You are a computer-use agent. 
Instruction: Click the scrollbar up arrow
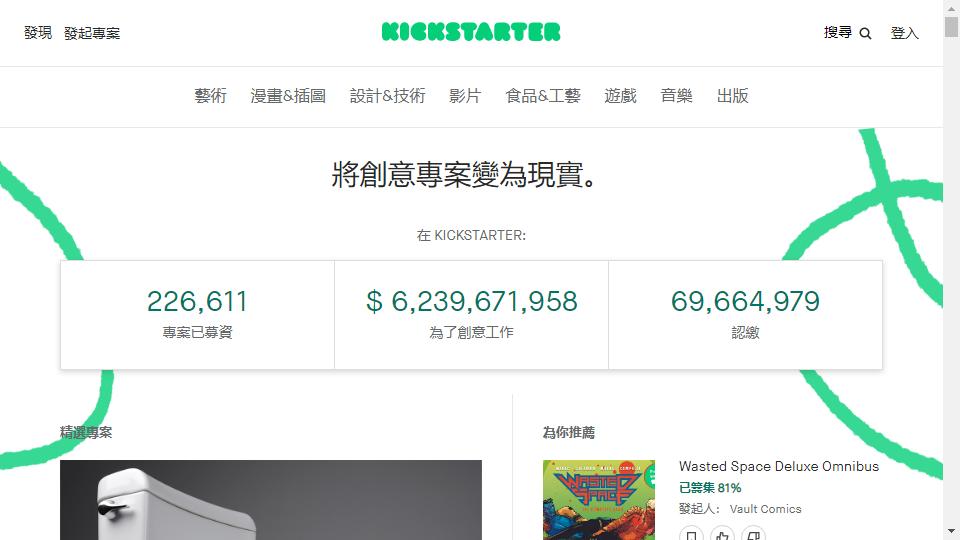951,8
